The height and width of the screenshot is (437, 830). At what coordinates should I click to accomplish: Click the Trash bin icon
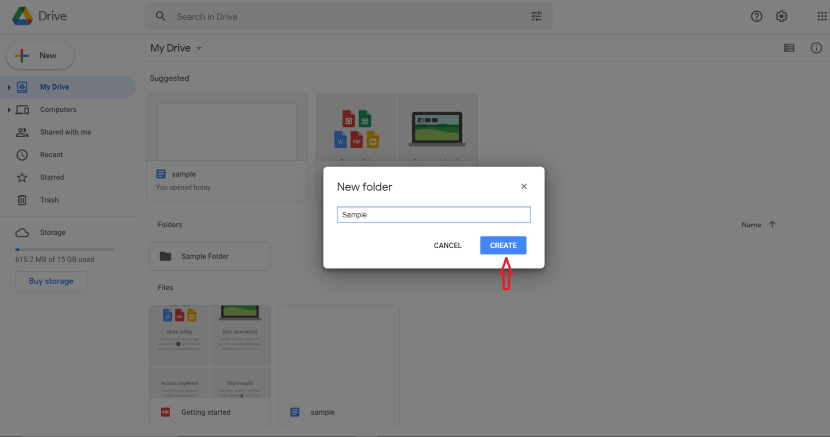point(22,200)
